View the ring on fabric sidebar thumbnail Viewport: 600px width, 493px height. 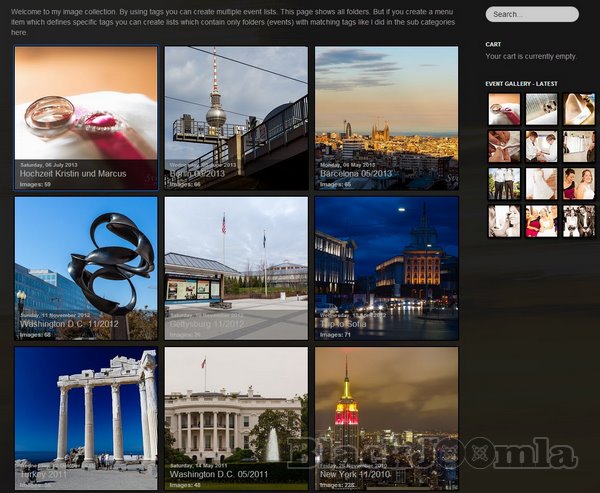pyautogui.click(x=541, y=109)
